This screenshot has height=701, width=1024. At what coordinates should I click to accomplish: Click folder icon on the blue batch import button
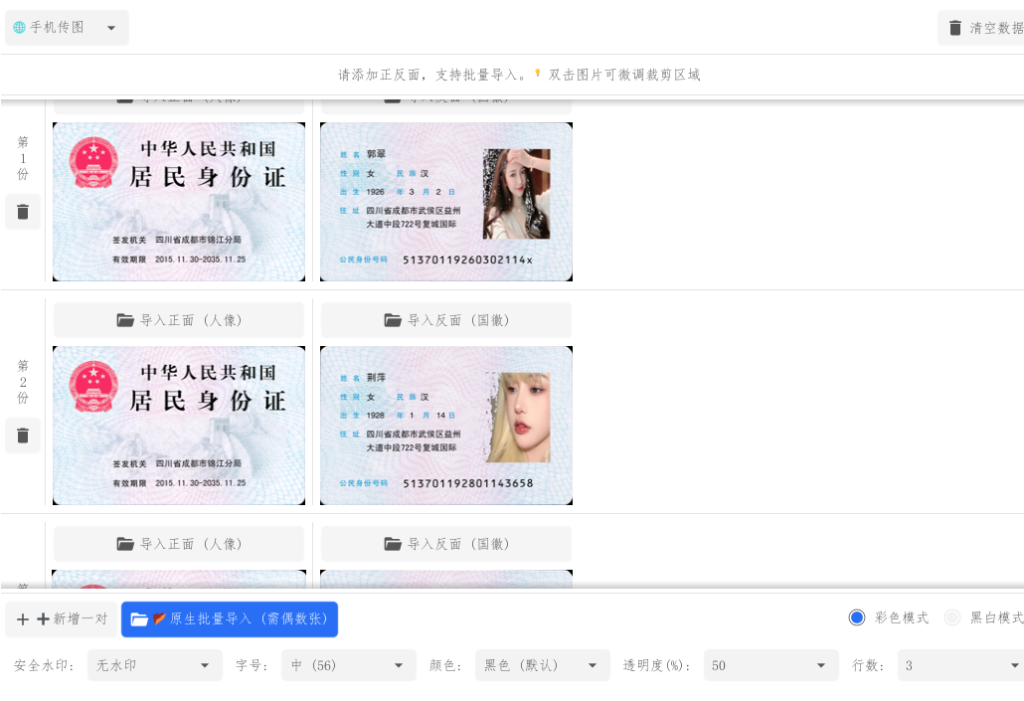139,619
